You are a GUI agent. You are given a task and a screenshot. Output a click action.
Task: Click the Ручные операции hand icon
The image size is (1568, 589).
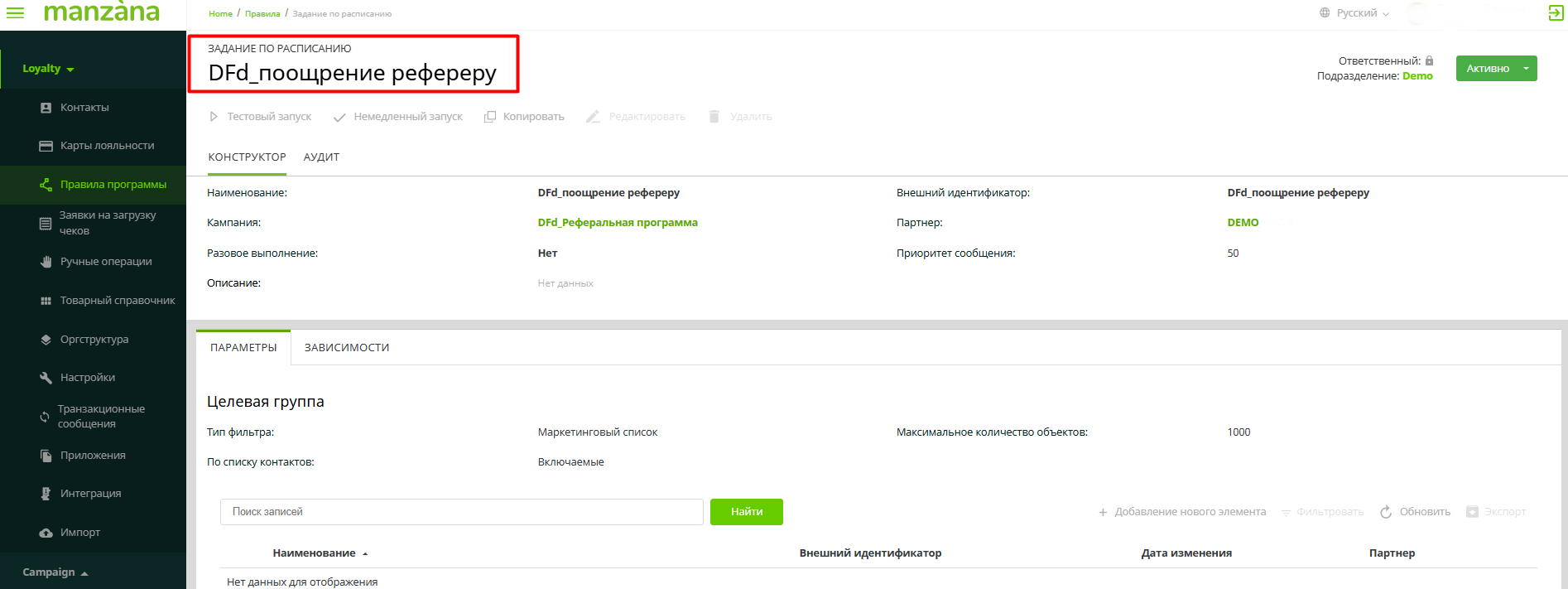tap(46, 262)
